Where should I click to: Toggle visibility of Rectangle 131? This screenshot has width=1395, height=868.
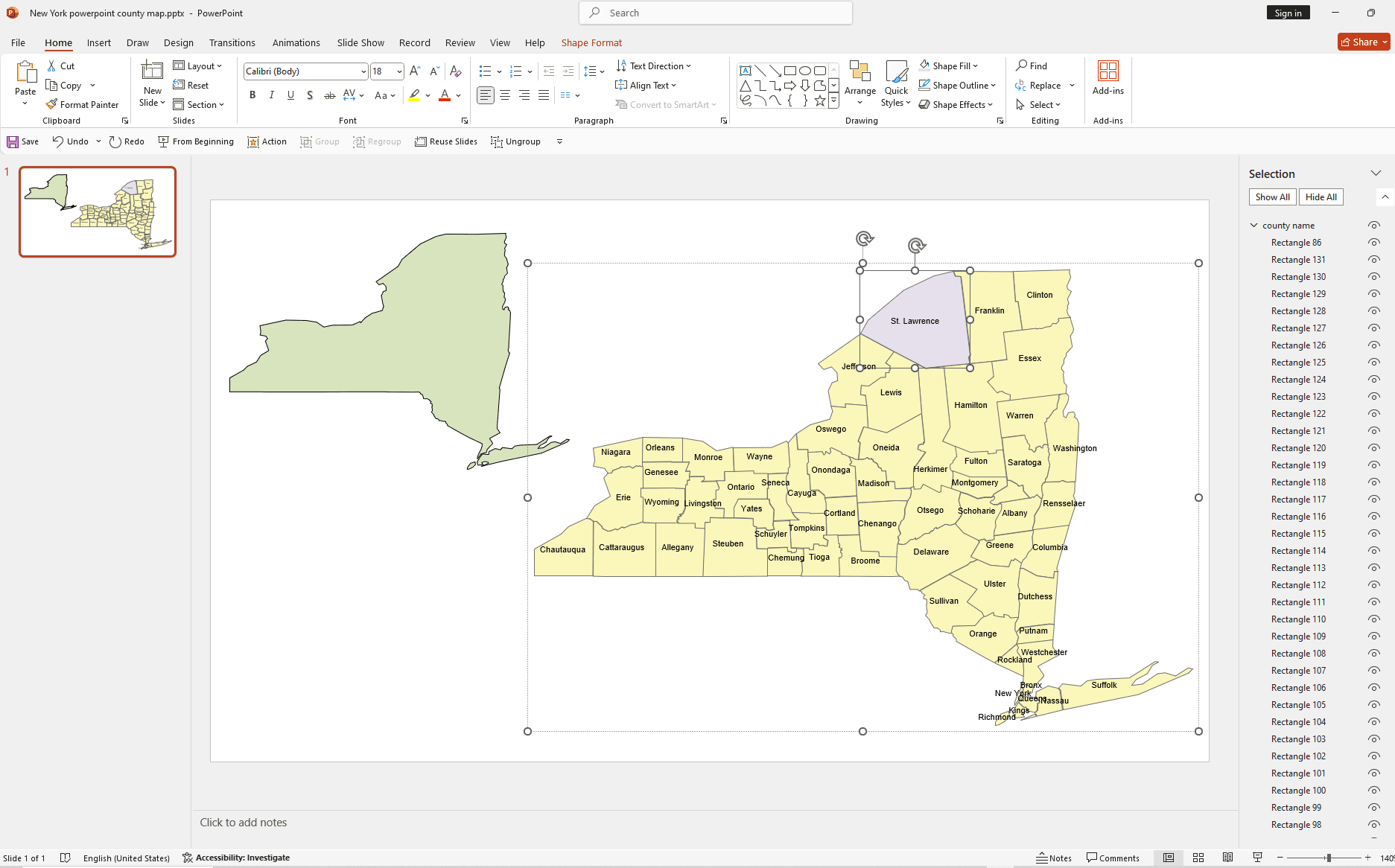click(1374, 260)
